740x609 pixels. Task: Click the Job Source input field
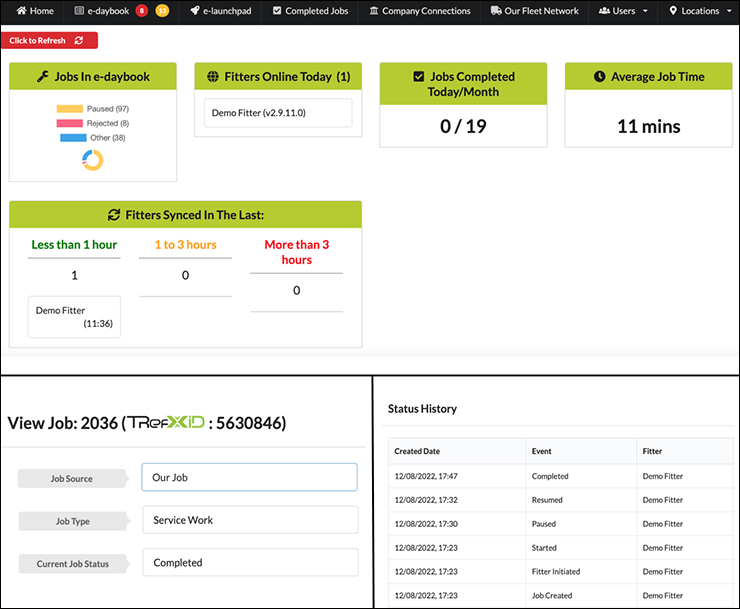(249, 477)
